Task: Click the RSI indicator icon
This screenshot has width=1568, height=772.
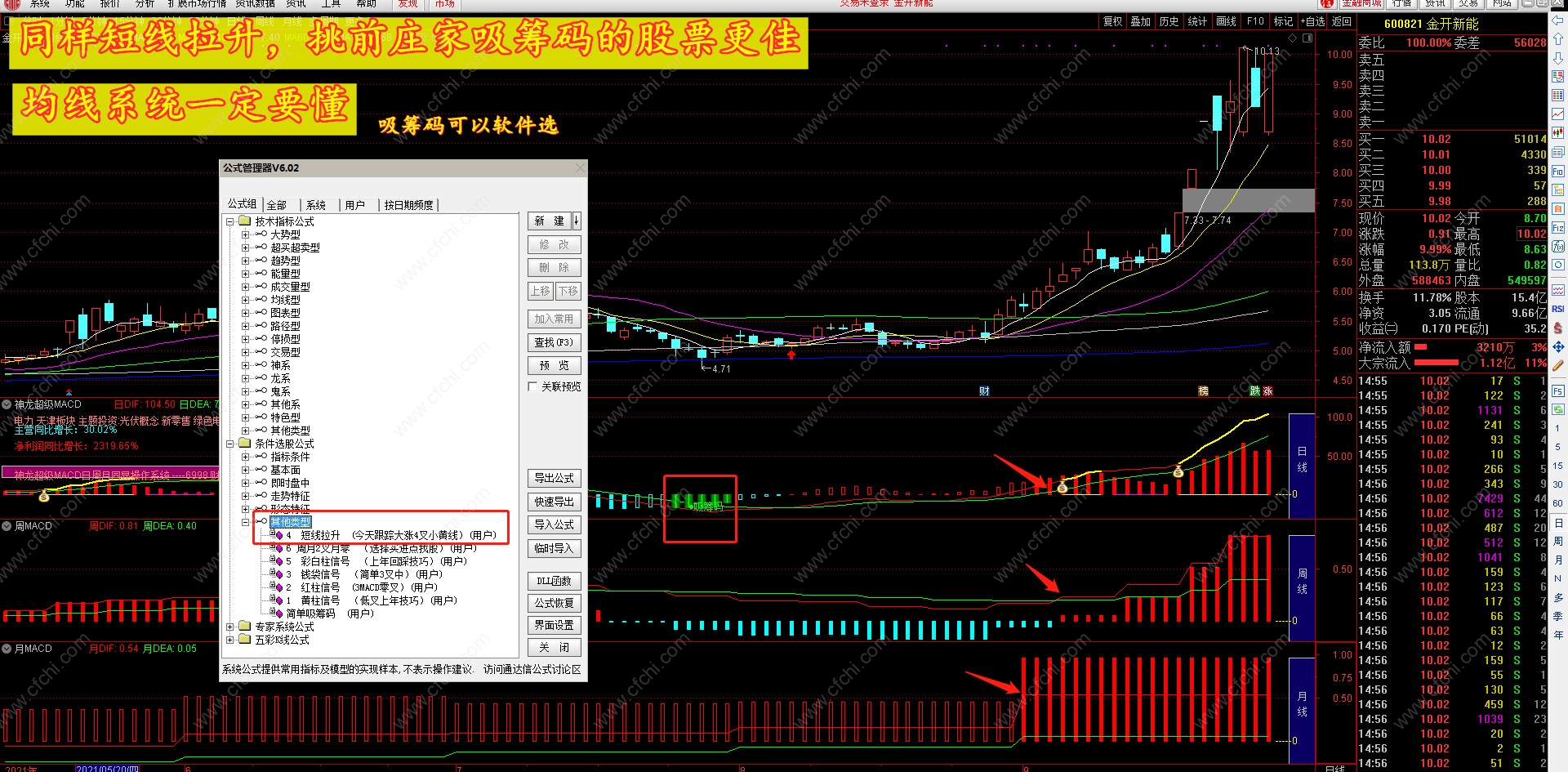Action: tap(1557, 309)
